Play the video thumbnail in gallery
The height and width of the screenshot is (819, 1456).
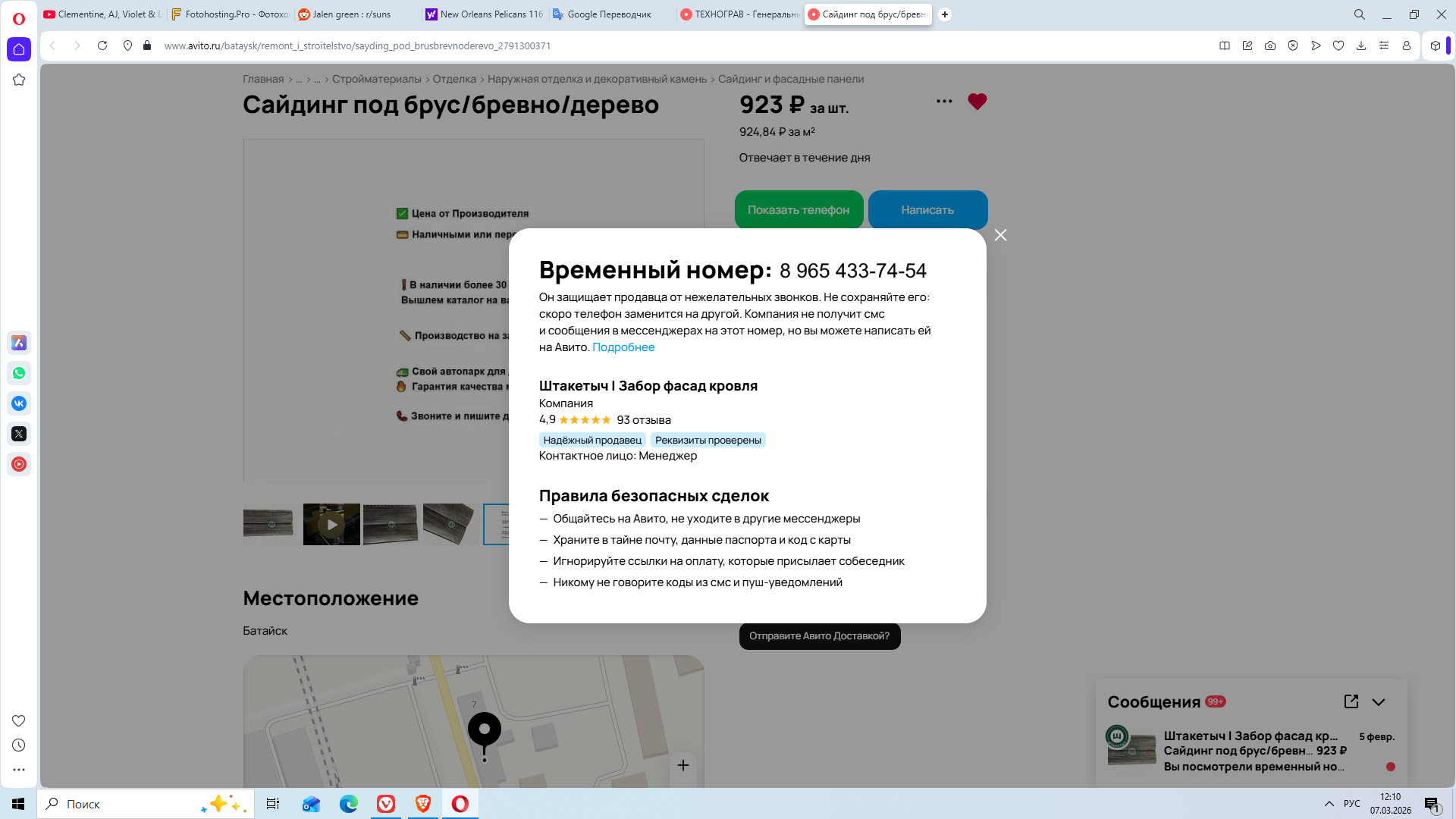pos(331,524)
